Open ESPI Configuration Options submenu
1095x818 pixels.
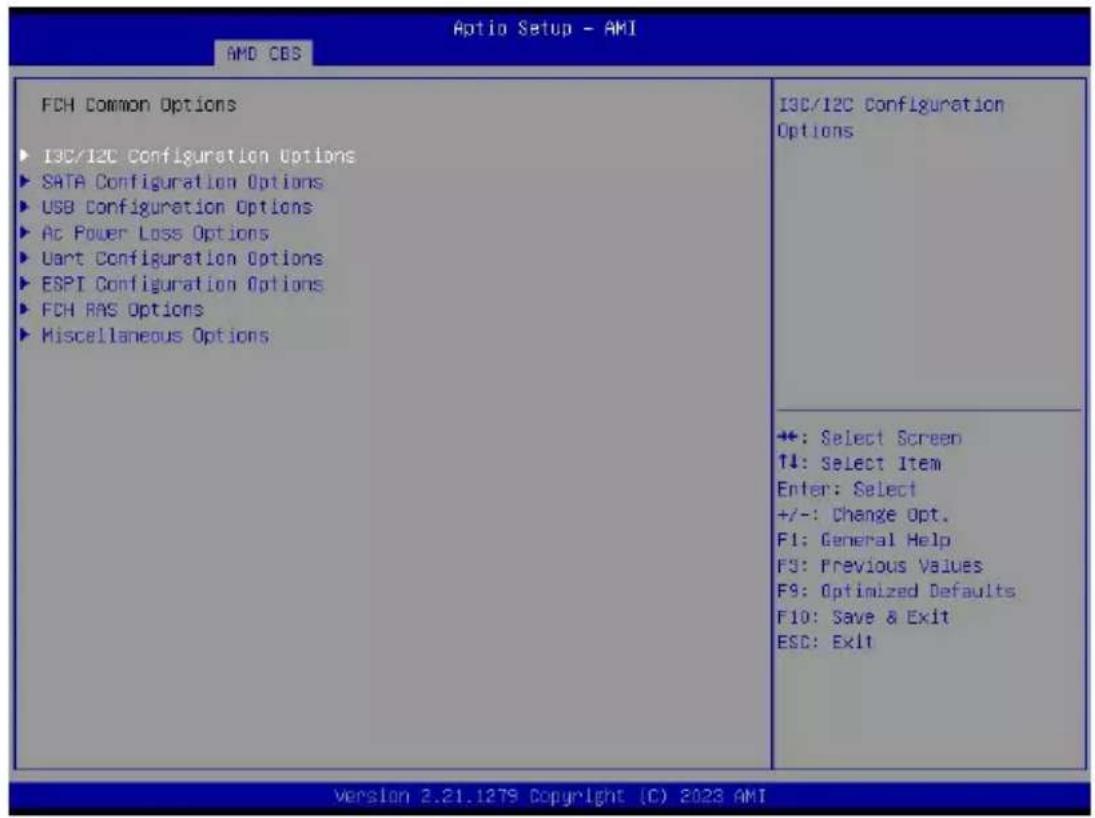coord(182,284)
